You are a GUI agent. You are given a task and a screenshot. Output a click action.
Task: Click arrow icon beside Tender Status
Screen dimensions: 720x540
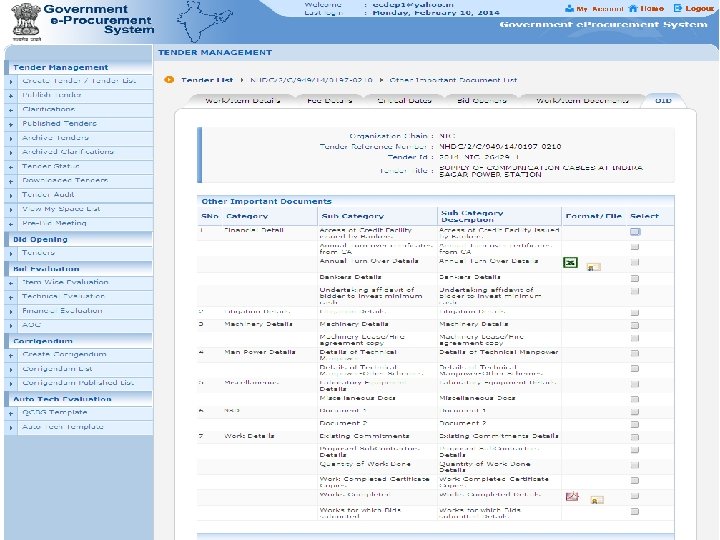[x=11, y=167]
